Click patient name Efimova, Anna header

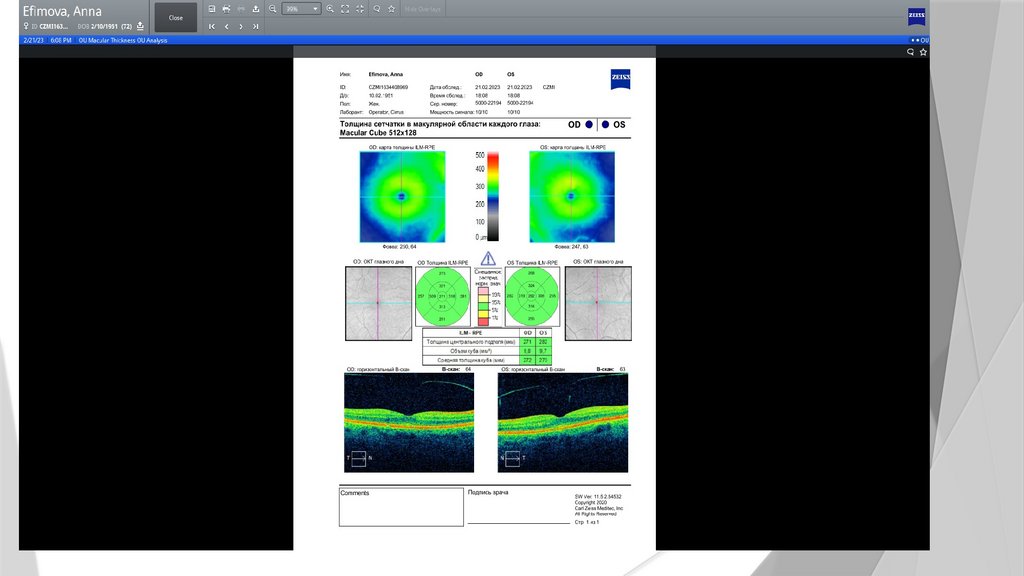click(62, 11)
